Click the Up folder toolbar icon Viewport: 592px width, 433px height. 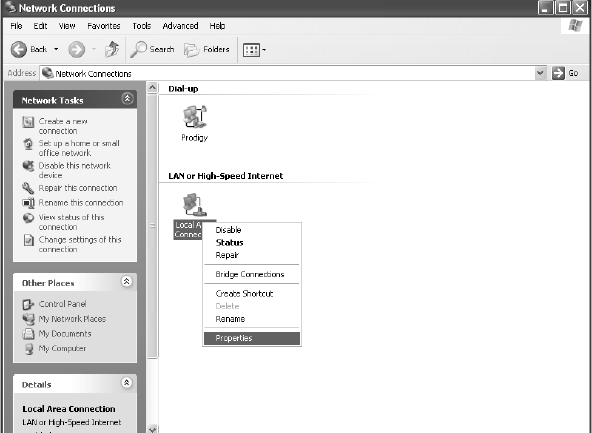pyautogui.click(x=112, y=49)
